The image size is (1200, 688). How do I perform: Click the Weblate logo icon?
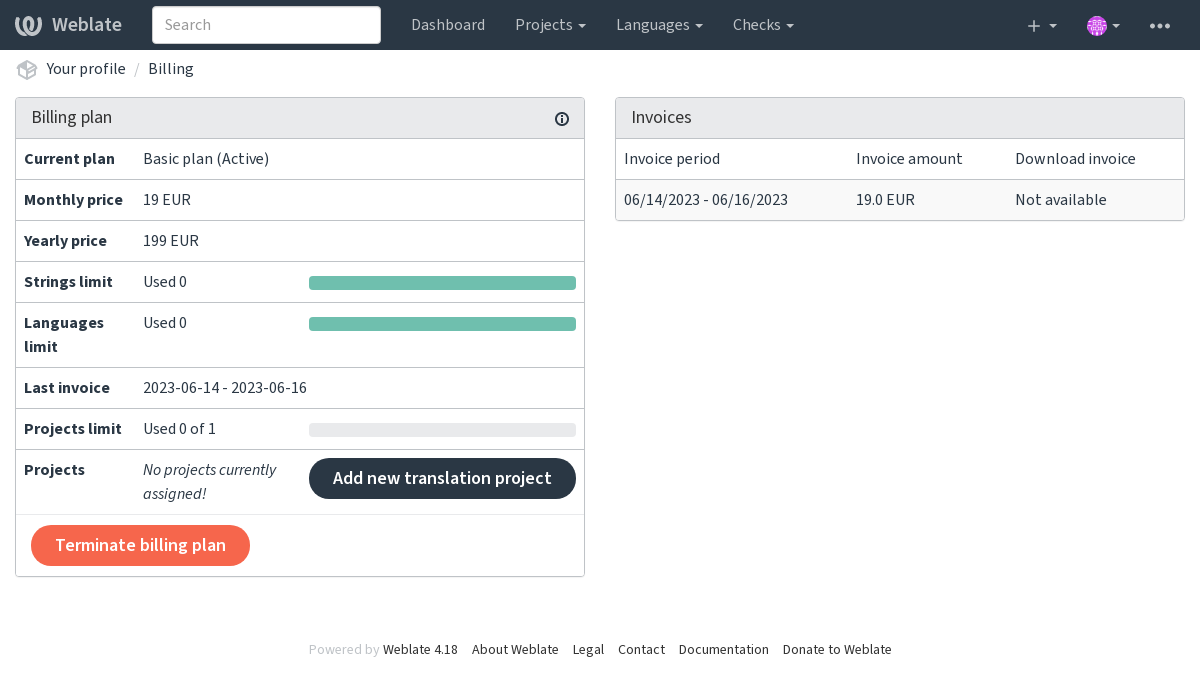point(28,25)
